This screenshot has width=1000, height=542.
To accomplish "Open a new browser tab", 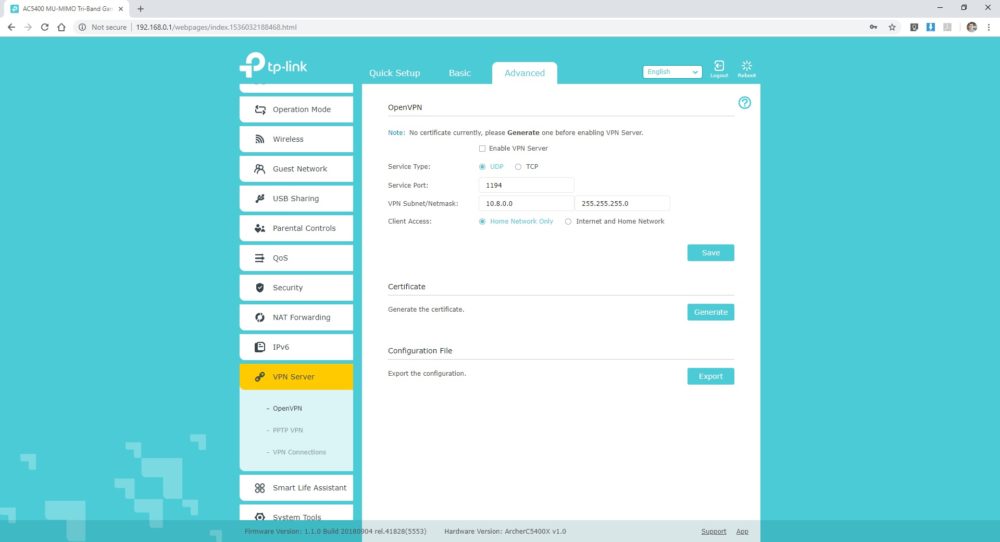I will pos(140,9).
